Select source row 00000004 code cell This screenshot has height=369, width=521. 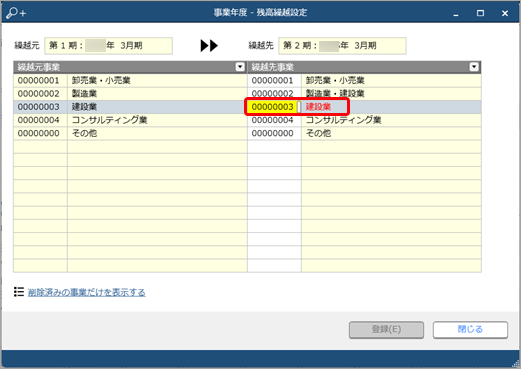40,120
